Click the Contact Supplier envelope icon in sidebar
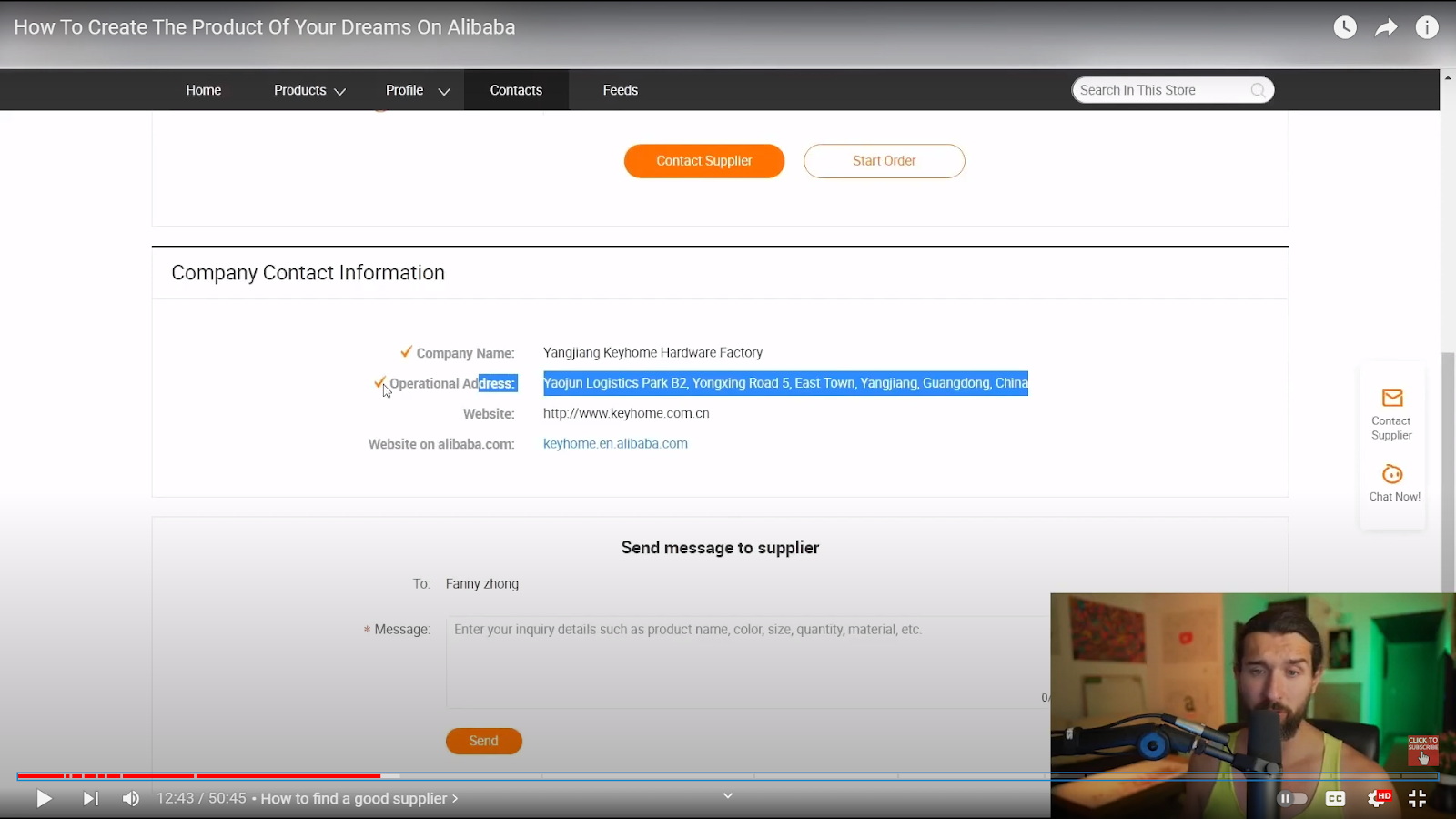Image resolution: width=1456 pixels, height=819 pixels. click(x=1392, y=398)
